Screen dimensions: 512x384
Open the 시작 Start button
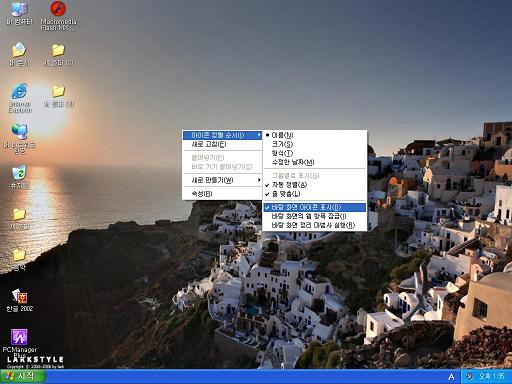22,376
